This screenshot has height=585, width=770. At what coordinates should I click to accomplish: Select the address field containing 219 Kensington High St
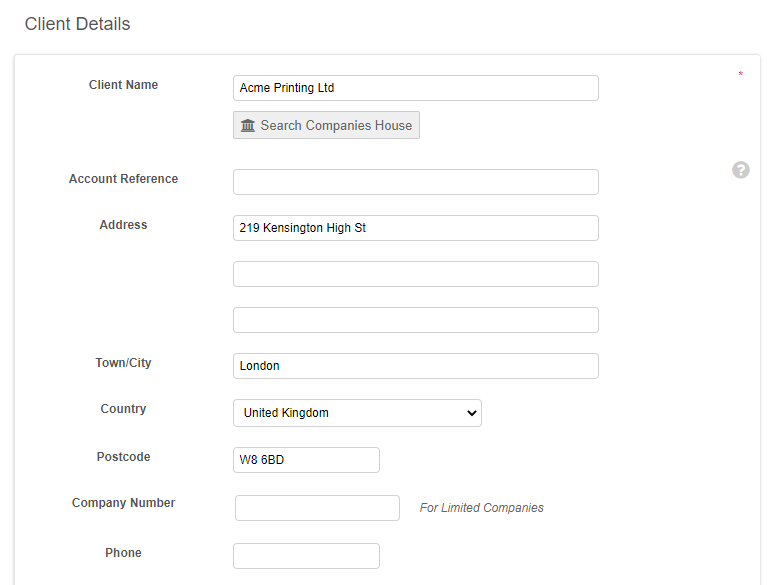click(415, 228)
